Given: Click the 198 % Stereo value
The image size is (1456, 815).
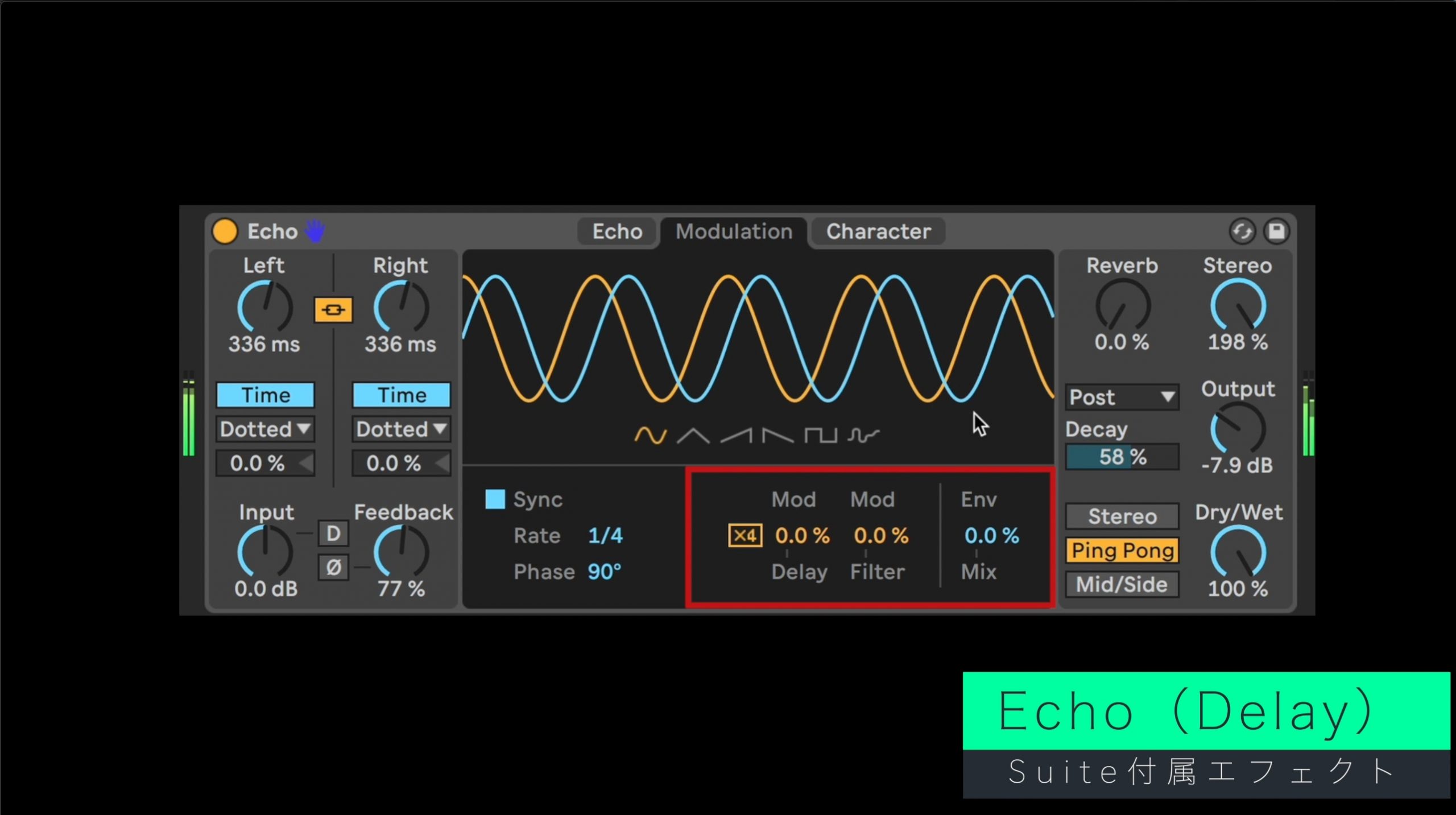Looking at the screenshot, I should point(1238,342).
